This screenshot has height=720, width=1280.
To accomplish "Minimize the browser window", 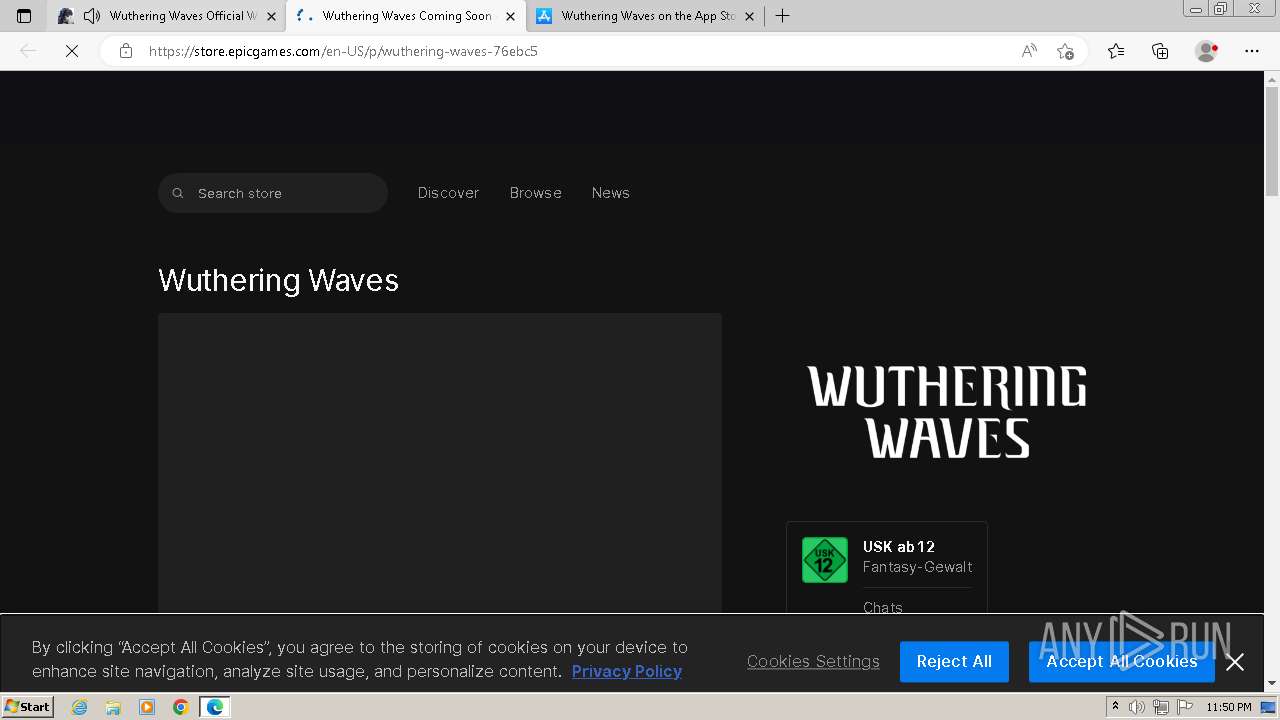I will coord(1195,9).
